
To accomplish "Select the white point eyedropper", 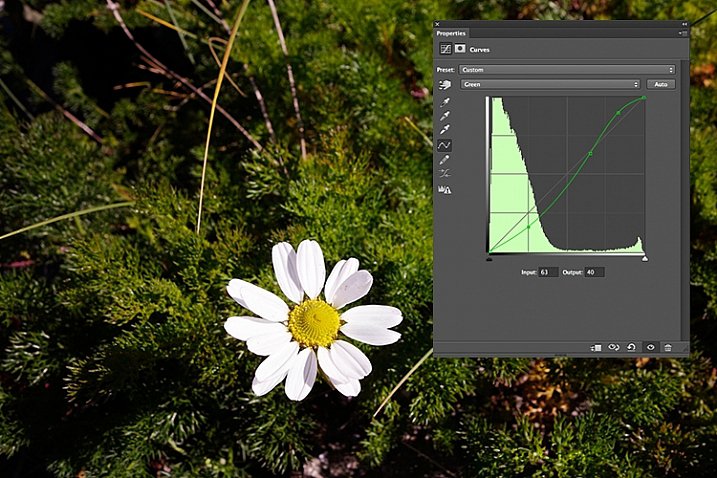I will 445,130.
